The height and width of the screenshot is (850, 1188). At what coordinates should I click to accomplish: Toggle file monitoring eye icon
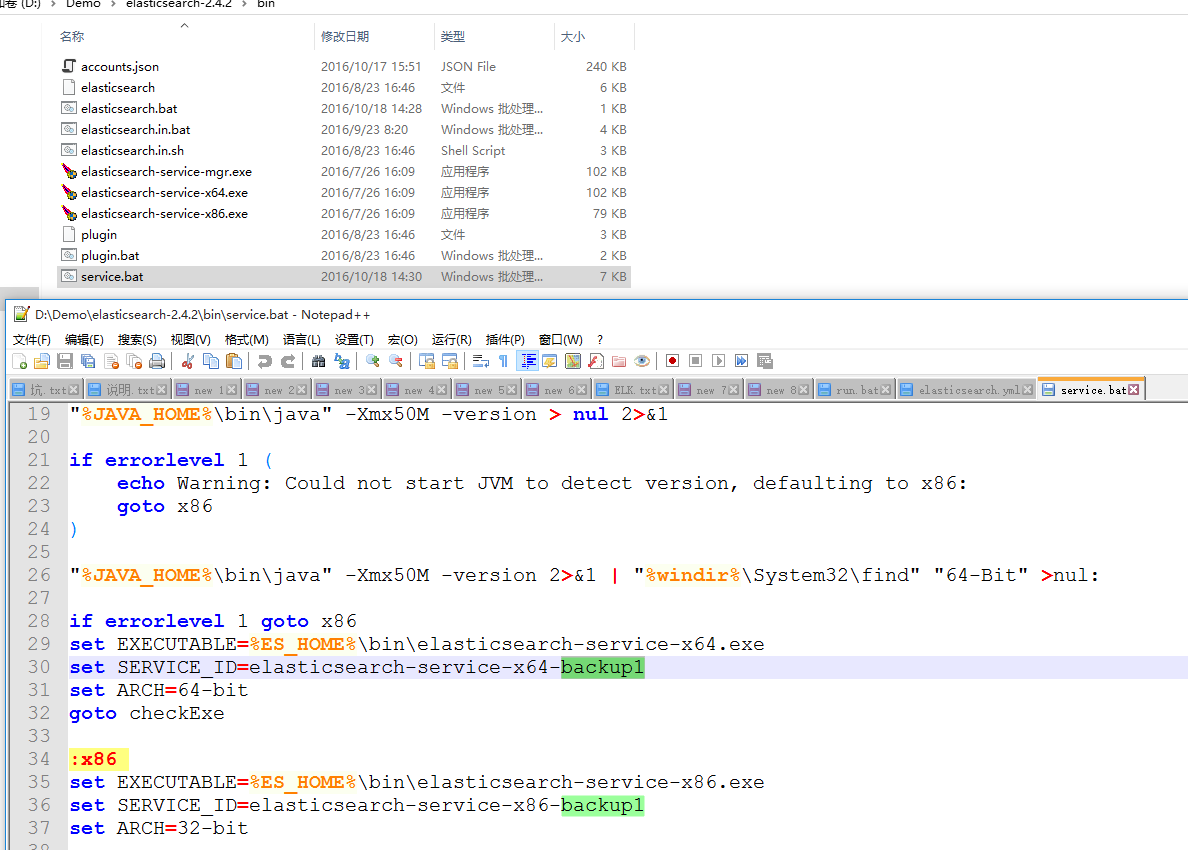(642, 361)
